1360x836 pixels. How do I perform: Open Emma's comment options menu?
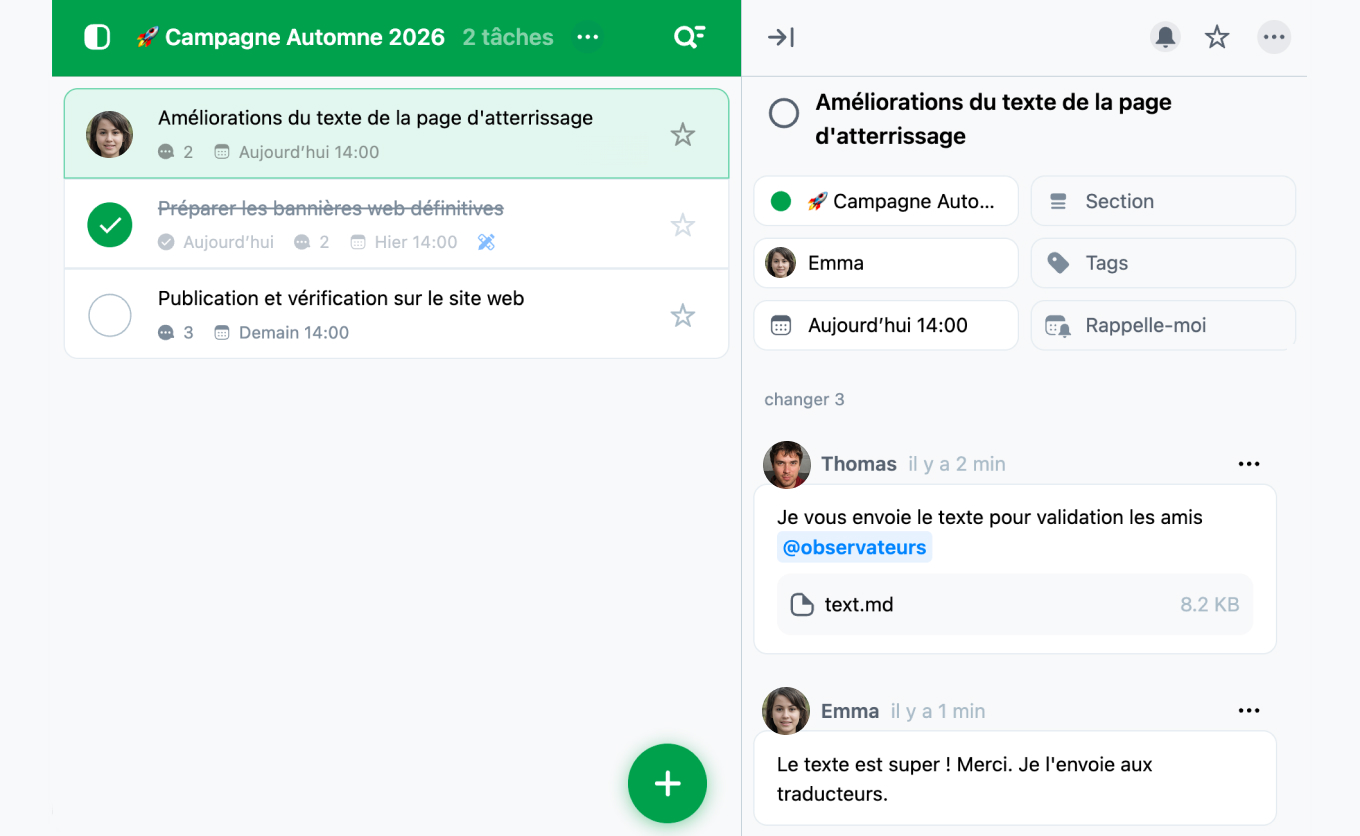[x=1249, y=711]
